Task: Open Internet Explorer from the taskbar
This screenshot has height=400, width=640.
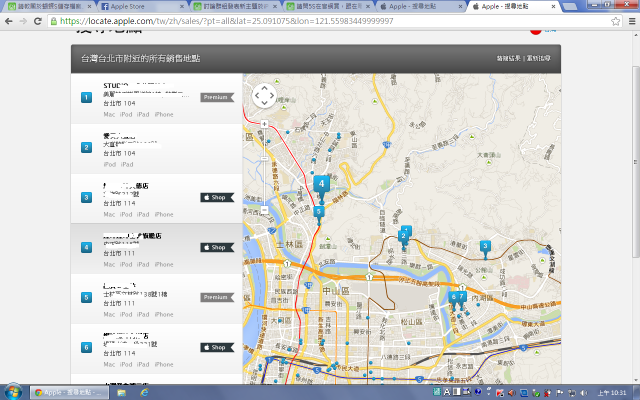Action: 144,393
